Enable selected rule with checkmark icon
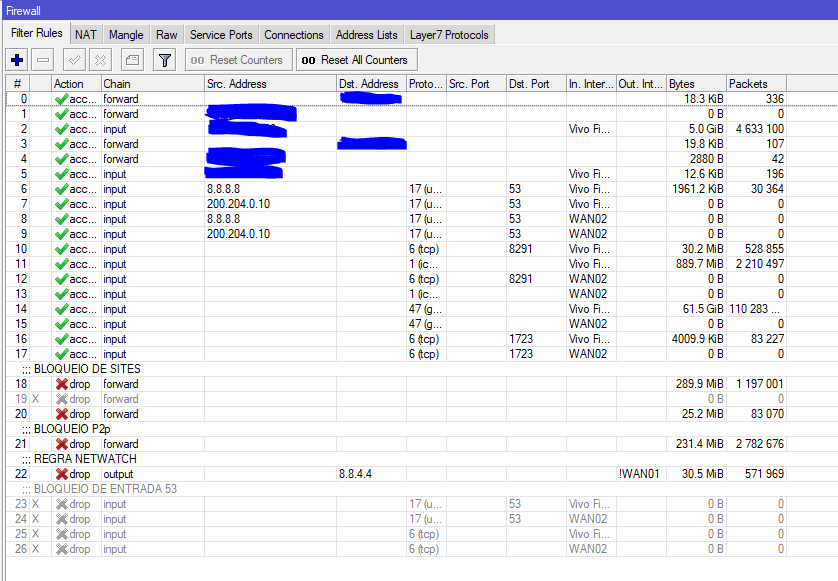 pyautogui.click(x=74, y=60)
